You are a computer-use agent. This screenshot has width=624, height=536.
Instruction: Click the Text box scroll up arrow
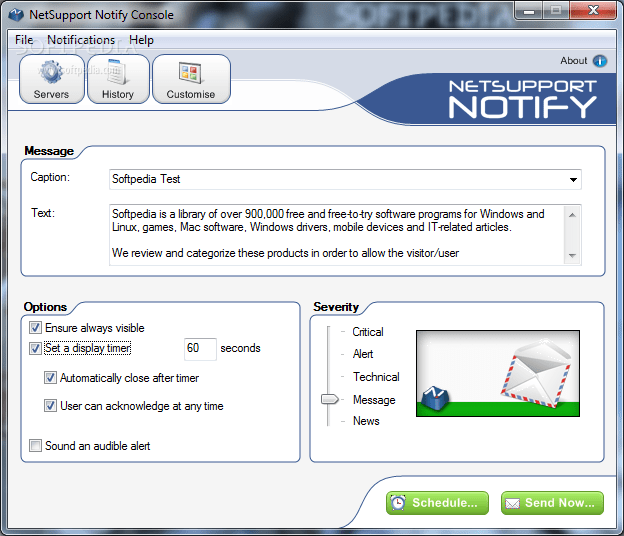(x=572, y=215)
